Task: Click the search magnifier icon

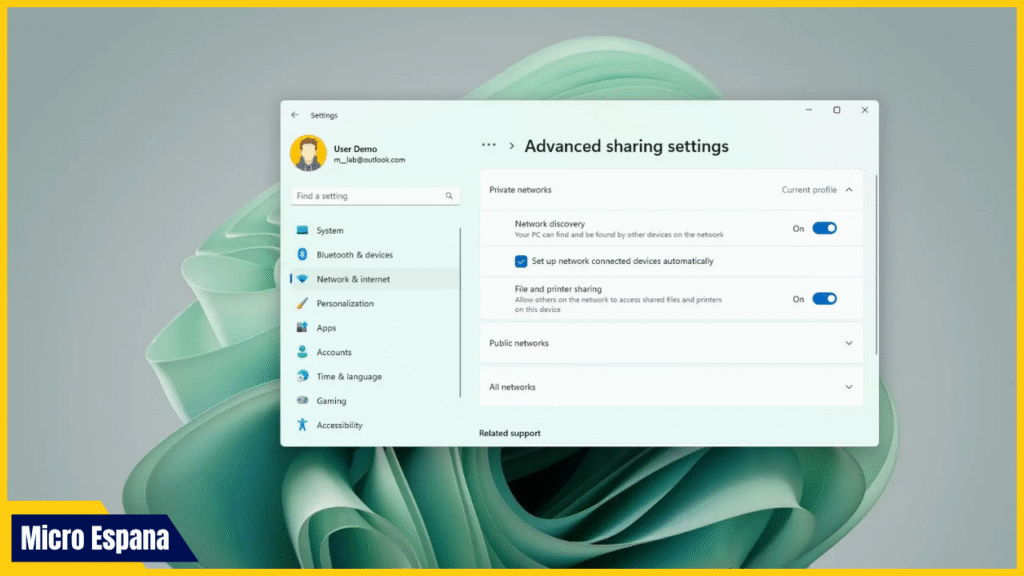Action: 449,196
